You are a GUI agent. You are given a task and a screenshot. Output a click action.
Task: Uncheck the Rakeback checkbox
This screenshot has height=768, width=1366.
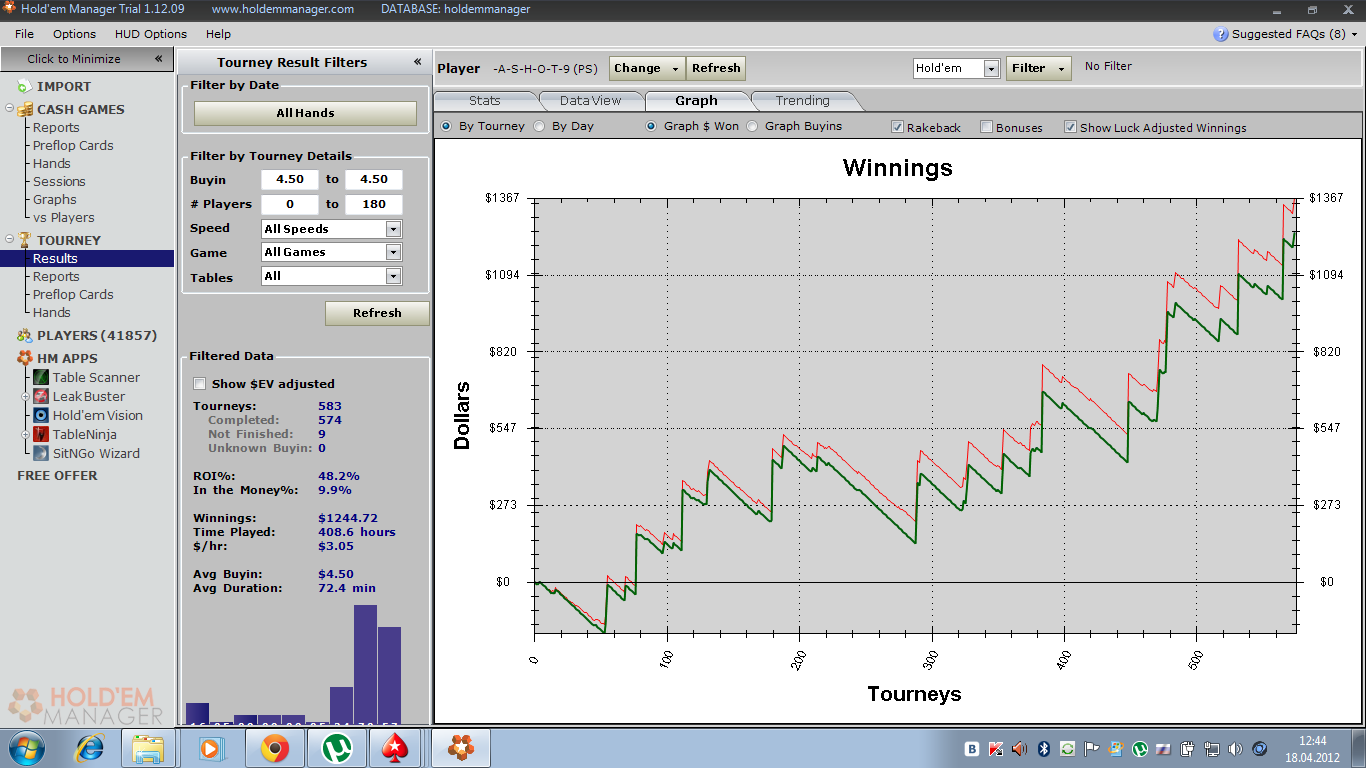point(897,127)
